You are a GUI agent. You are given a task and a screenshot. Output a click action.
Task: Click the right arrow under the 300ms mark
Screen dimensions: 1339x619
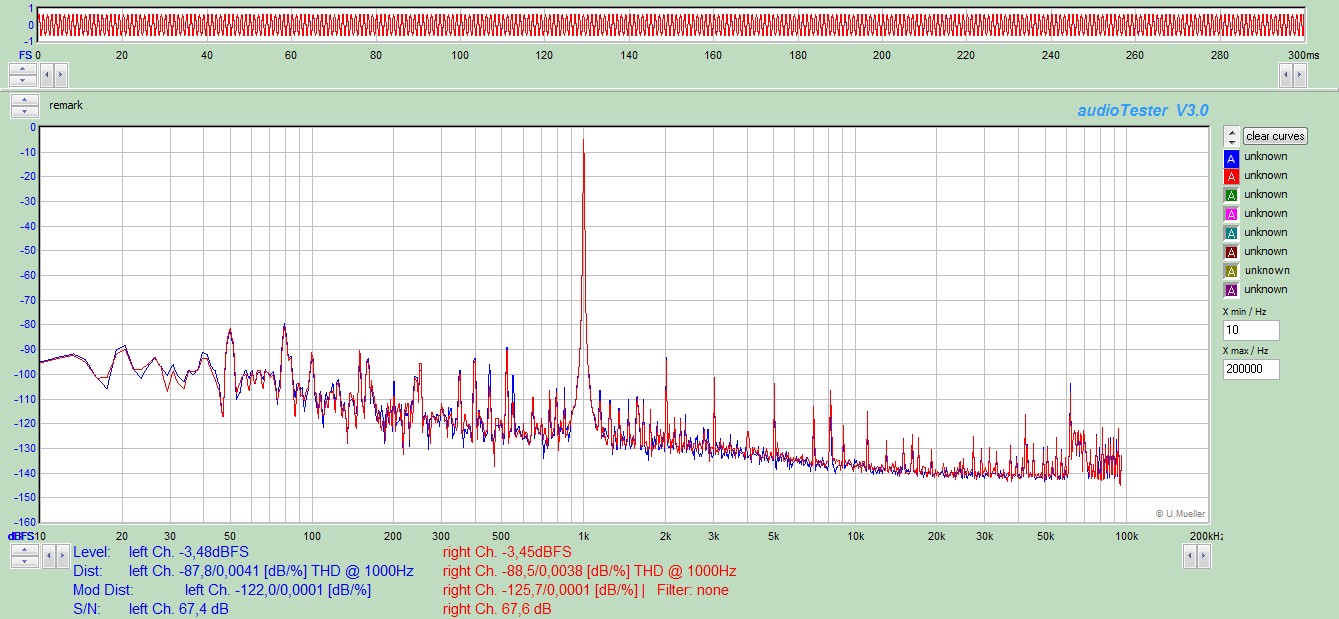coord(1299,74)
